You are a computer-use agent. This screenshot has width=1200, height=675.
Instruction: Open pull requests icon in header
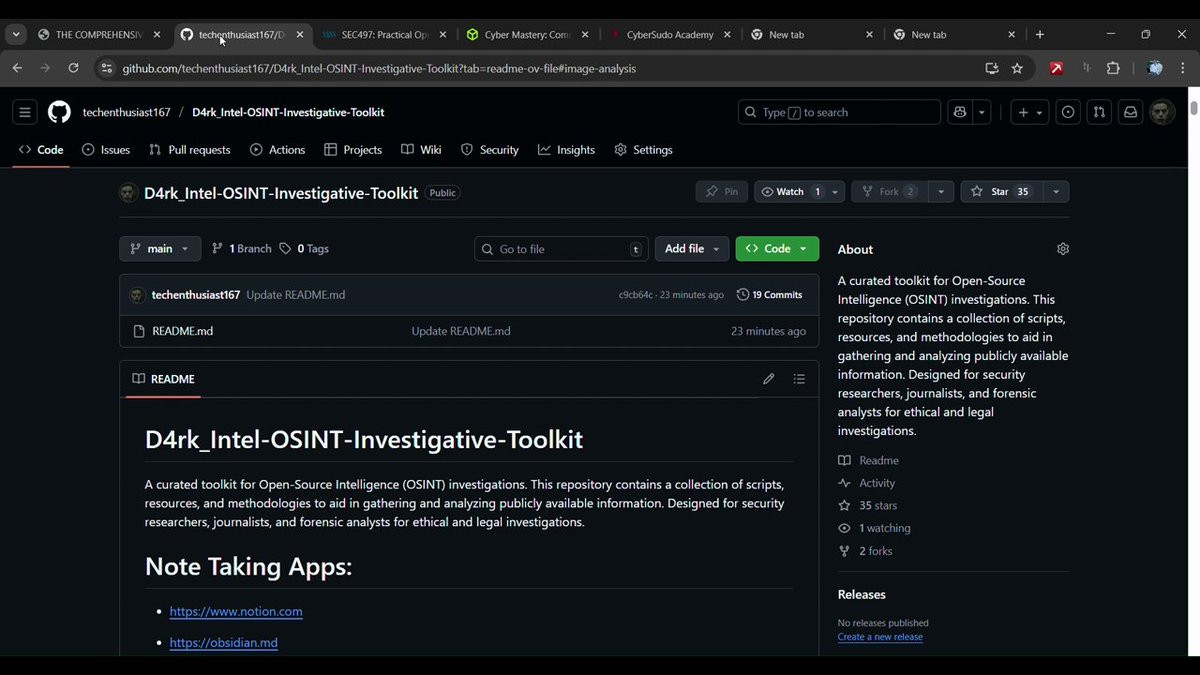click(1099, 113)
